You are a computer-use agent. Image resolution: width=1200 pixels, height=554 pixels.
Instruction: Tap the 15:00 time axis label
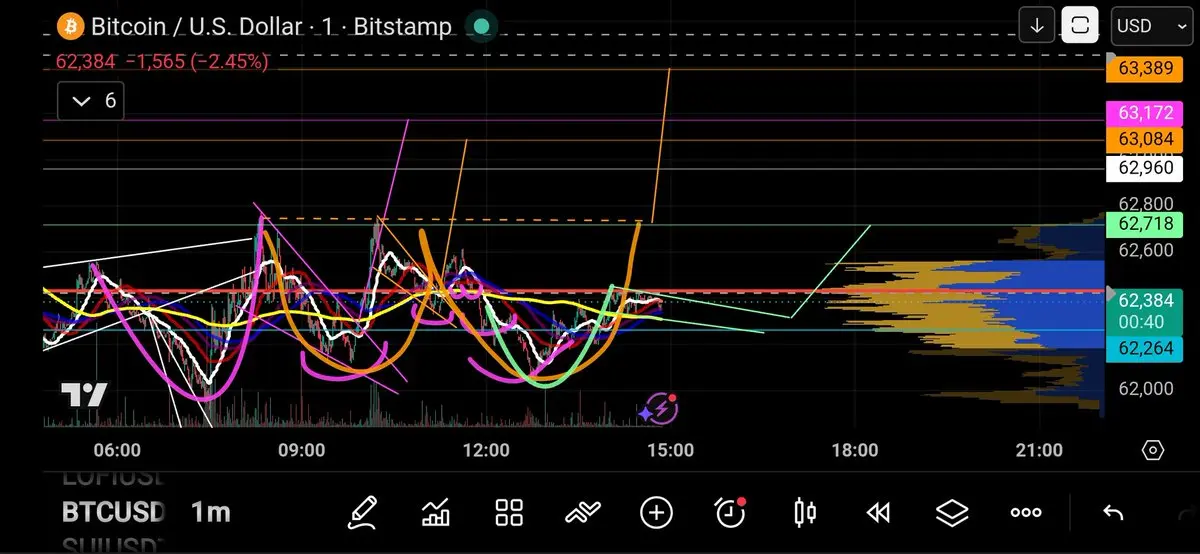pyautogui.click(x=670, y=451)
